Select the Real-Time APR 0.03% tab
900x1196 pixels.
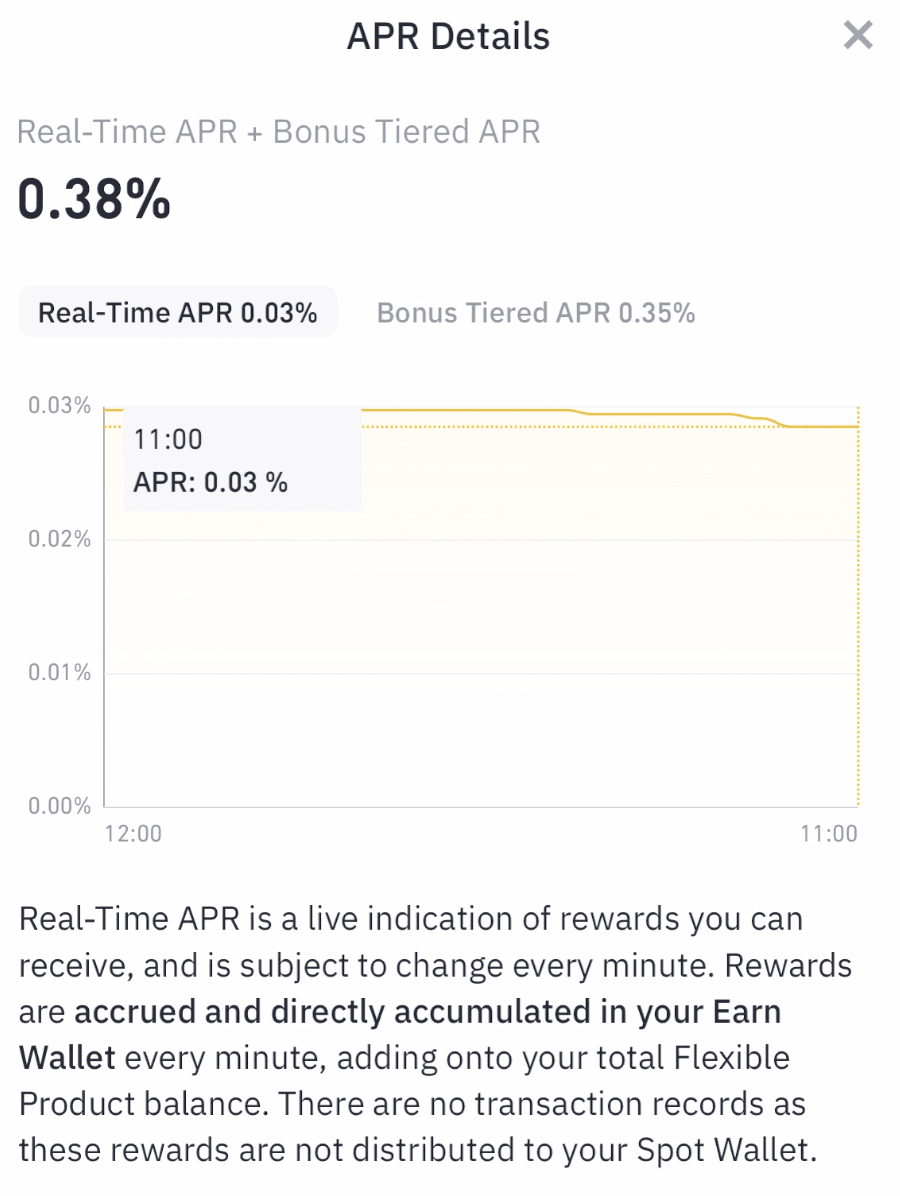[178, 313]
